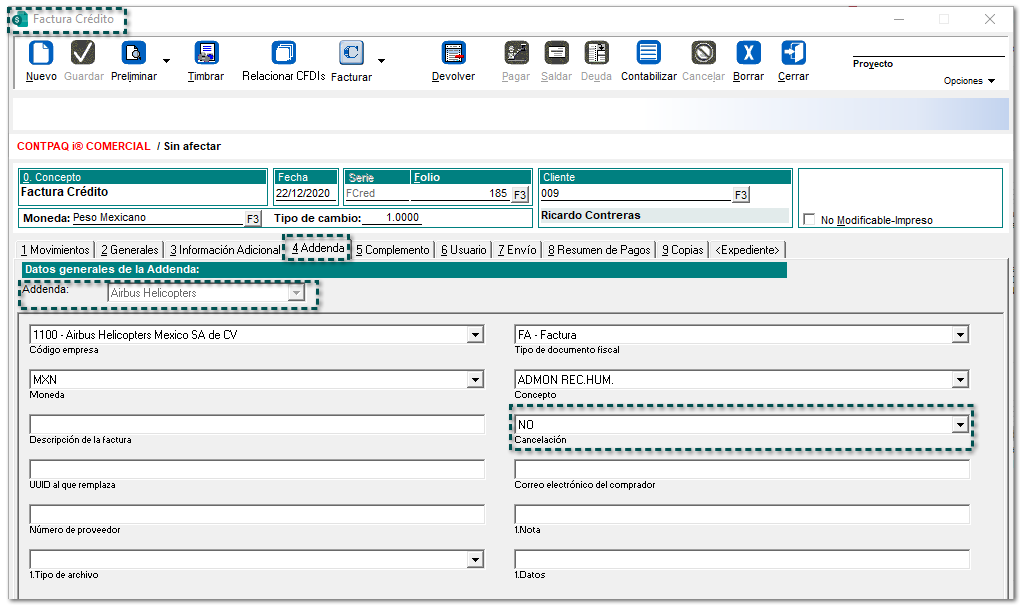1023x608 pixels.
Task: Open Preliminar print preview icon
Action: point(133,54)
